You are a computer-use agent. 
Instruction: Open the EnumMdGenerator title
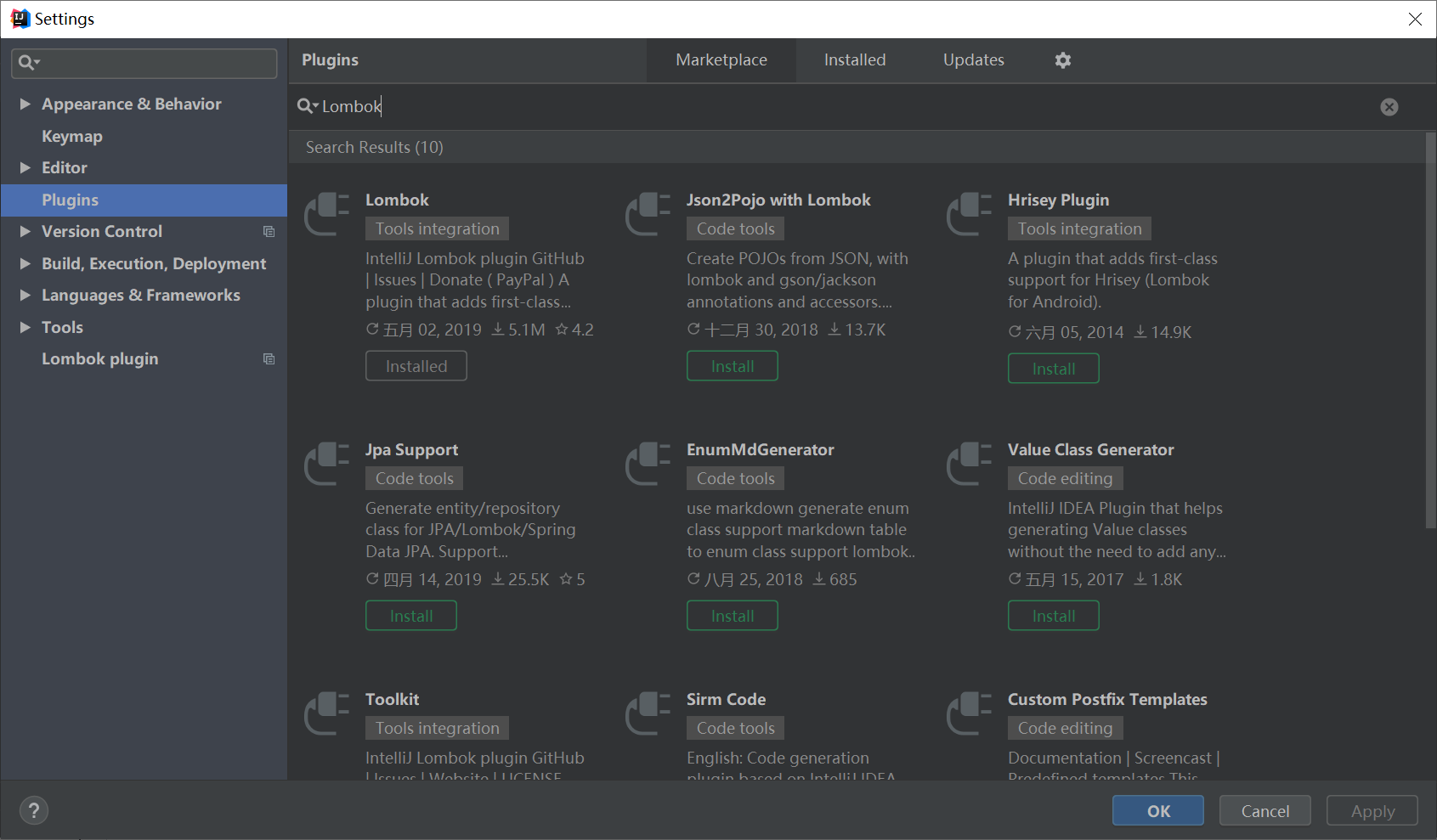pos(761,450)
